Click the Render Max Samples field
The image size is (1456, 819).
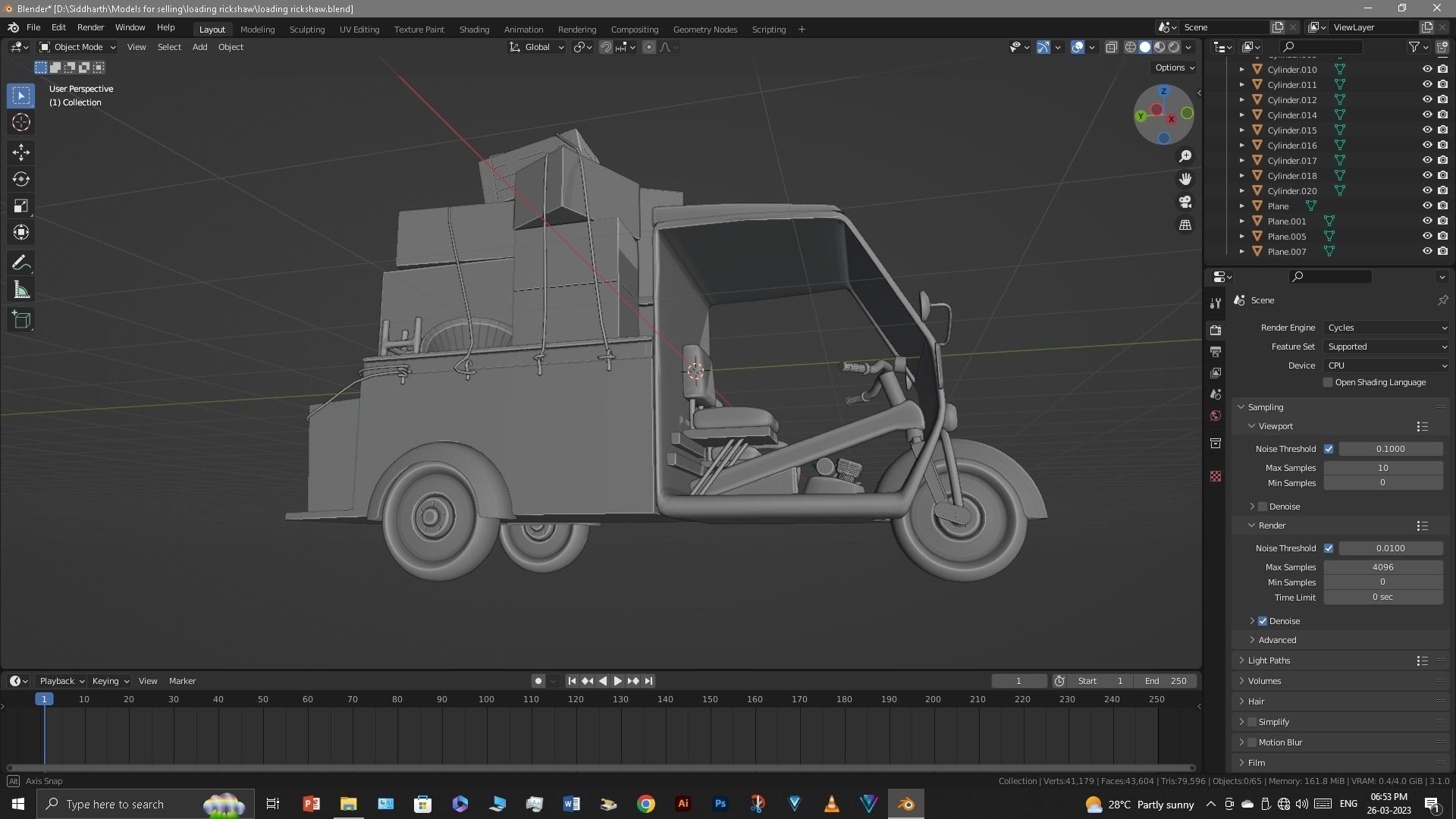pyautogui.click(x=1382, y=567)
